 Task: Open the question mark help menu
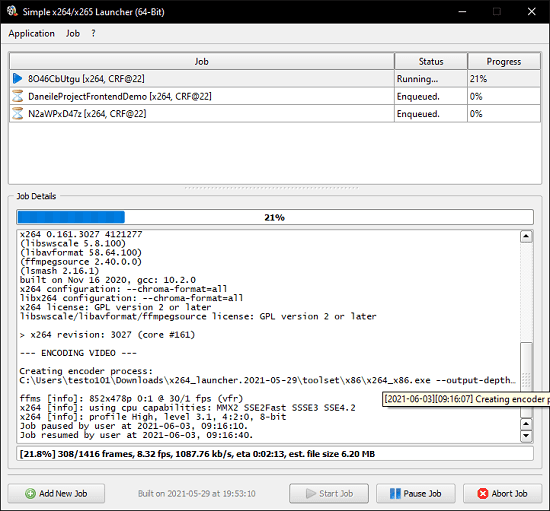(x=93, y=34)
